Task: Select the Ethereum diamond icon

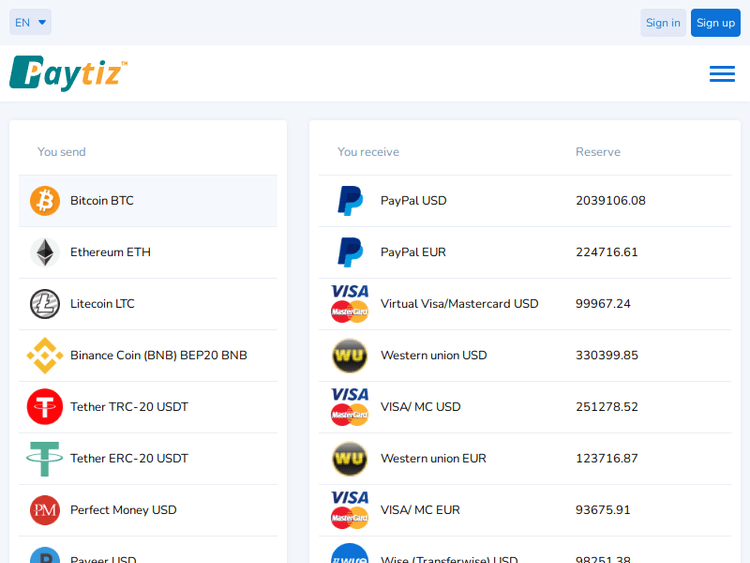Action: [45, 252]
